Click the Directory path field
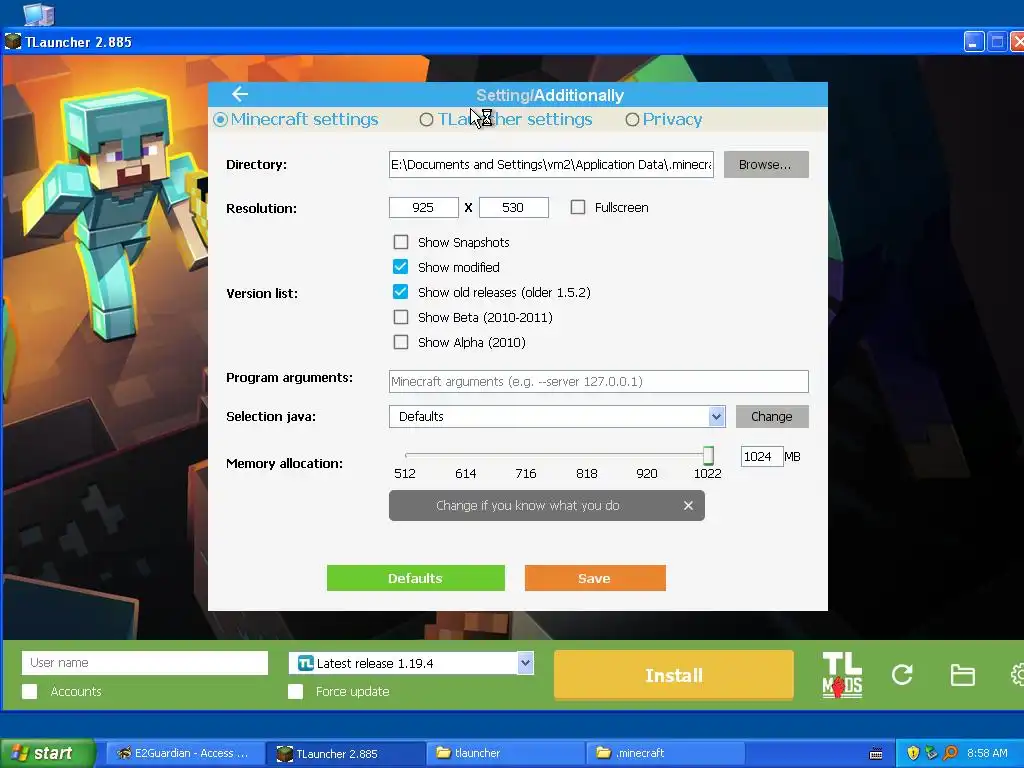This screenshot has width=1024, height=768. click(x=551, y=165)
